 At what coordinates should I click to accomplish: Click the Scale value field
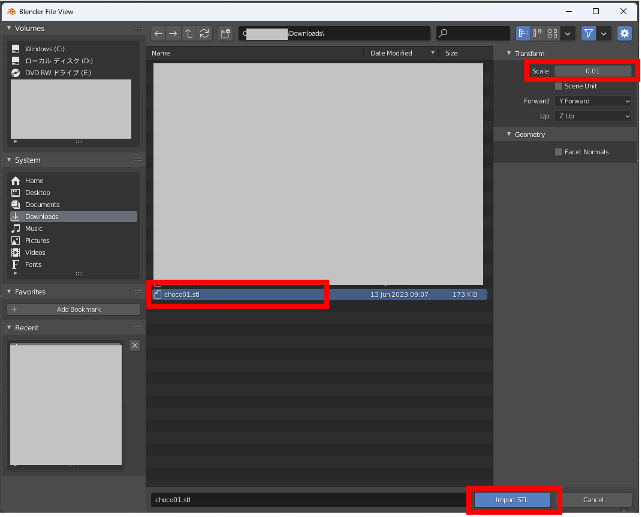point(592,71)
